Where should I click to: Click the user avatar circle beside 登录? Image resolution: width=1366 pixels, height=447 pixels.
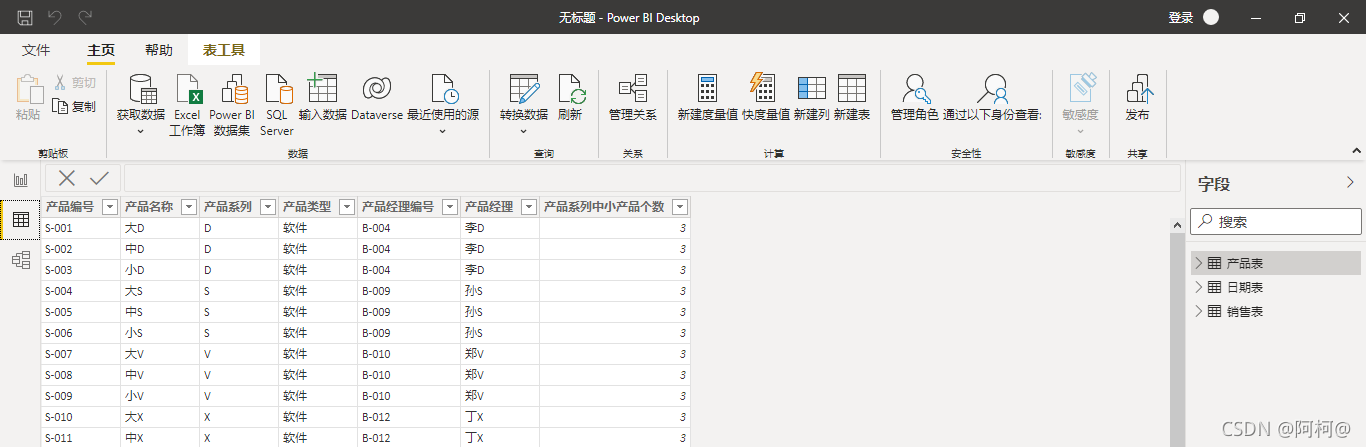pos(1211,17)
